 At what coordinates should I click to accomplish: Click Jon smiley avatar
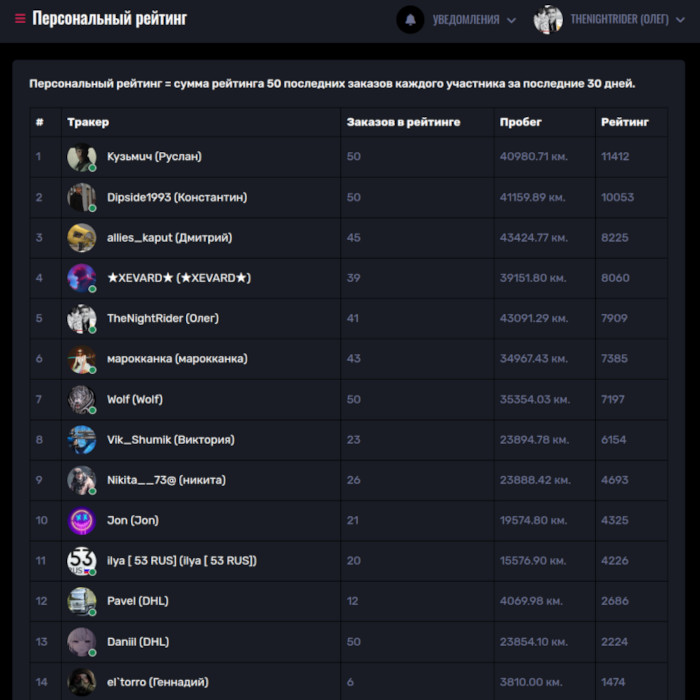pos(81,520)
